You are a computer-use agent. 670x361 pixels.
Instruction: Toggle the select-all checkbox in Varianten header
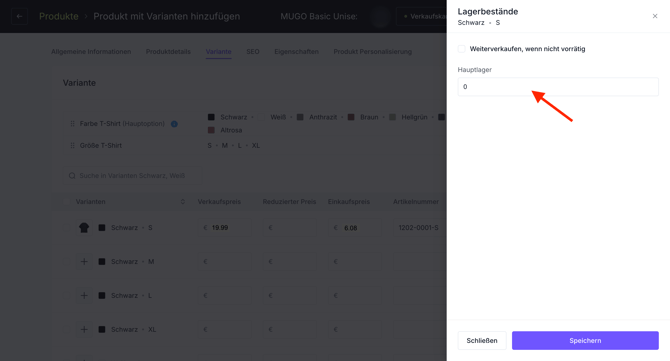pyautogui.click(x=67, y=202)
